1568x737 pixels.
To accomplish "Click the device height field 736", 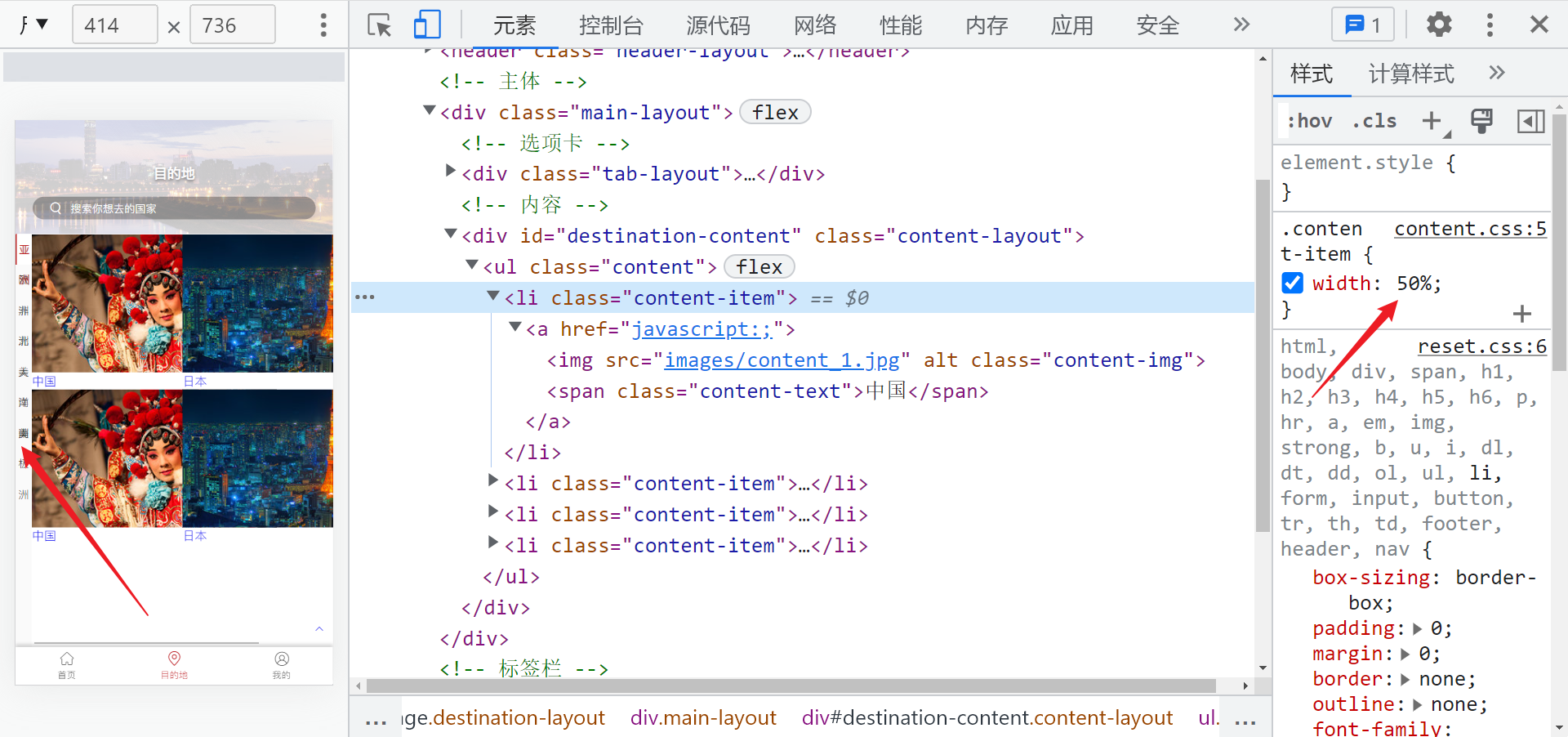I will point(232,25).
